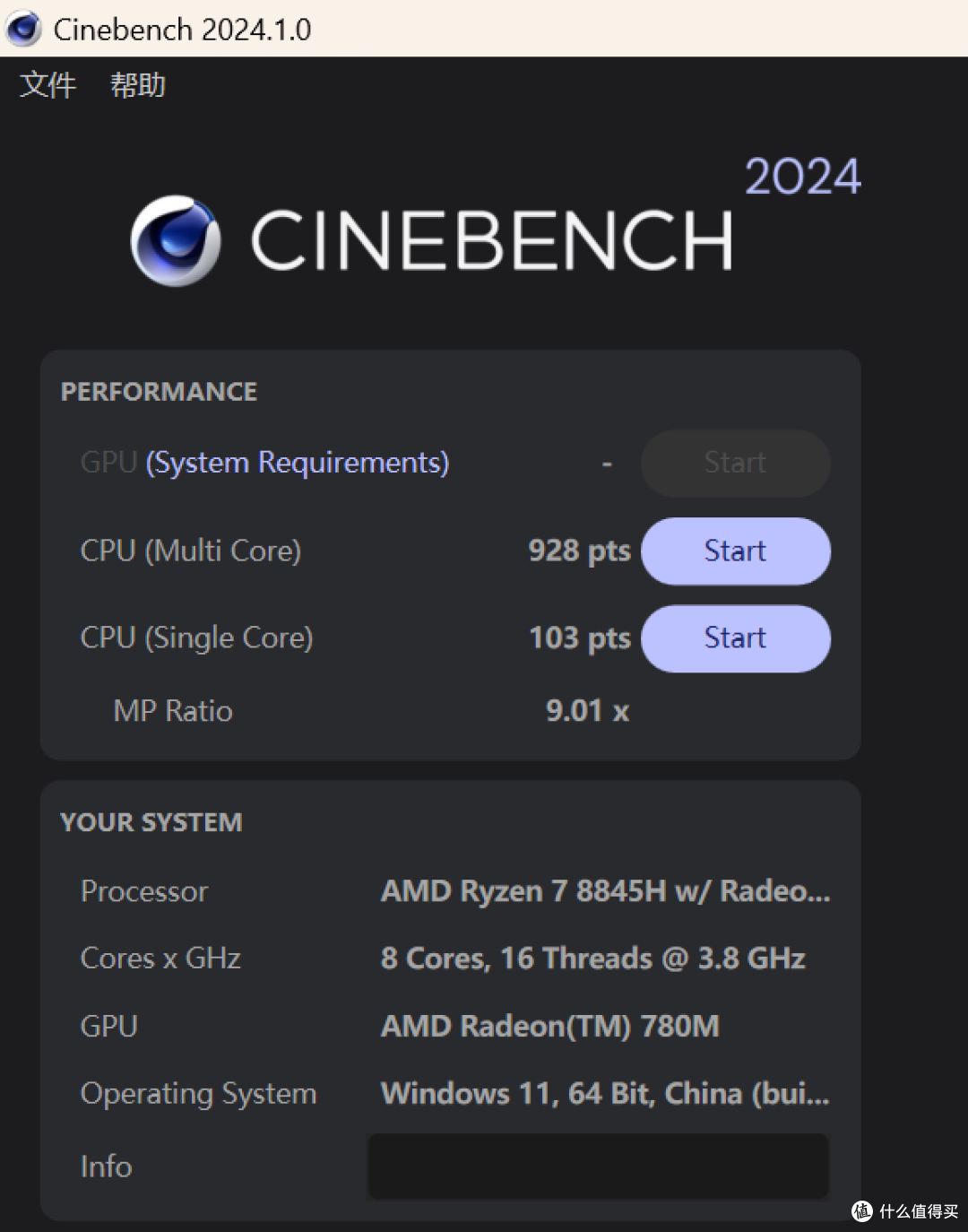Image resolution: width=968 pixels, height=1232 pixels.
Task: Click the Cinebench app icon in title bar
Action: pos(24,29)
